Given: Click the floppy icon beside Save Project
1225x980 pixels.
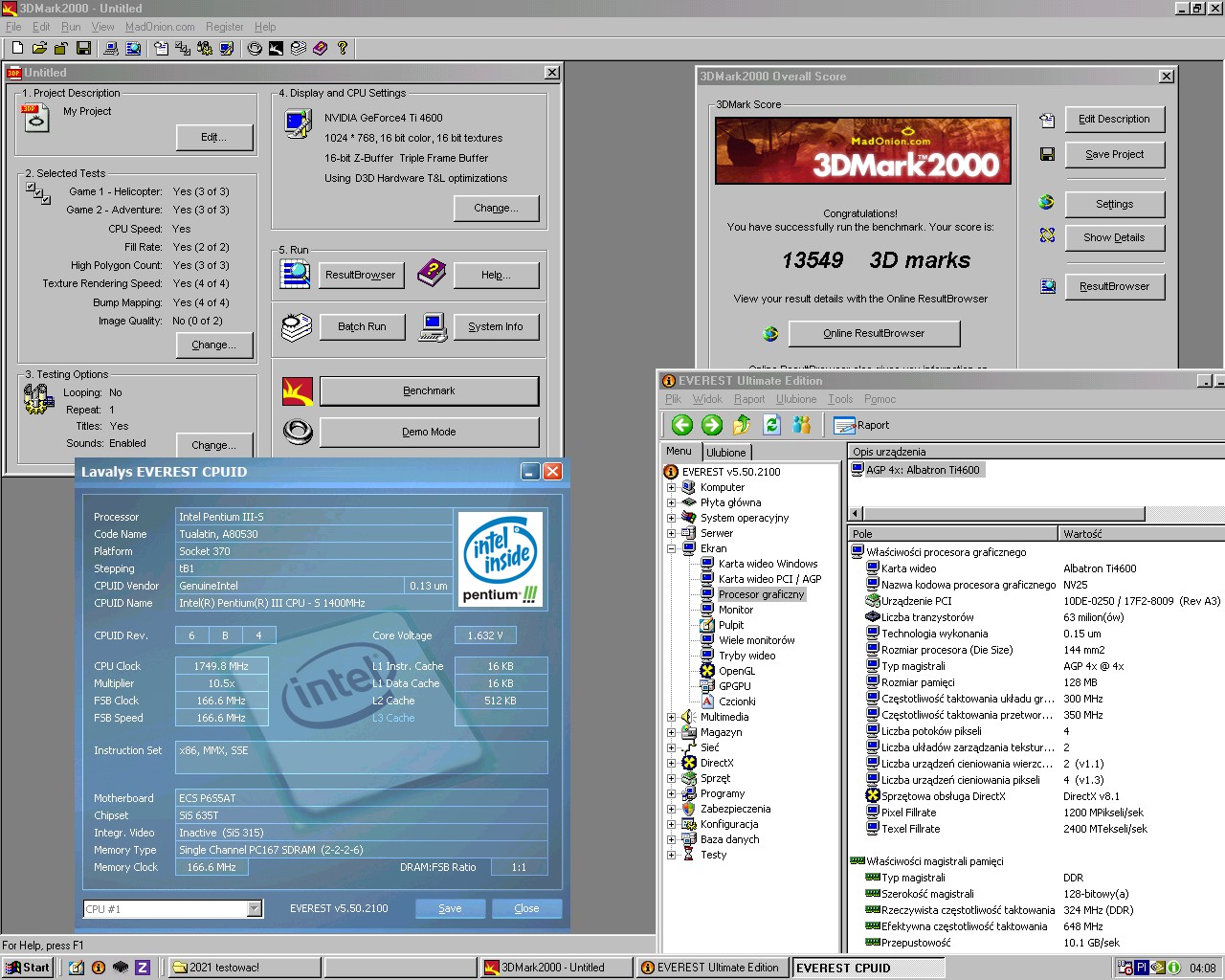Looking at the screenshot, I should click(x=1047, y=154).
